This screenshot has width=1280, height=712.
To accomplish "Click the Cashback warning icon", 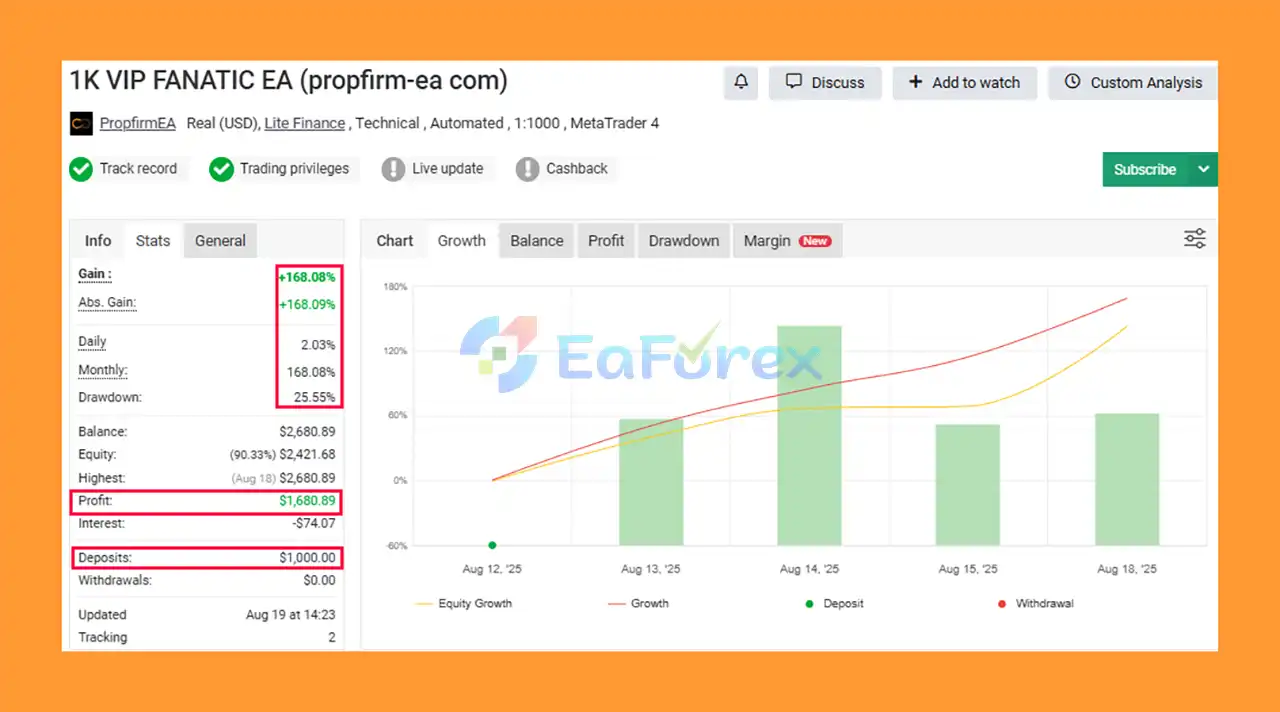I will (x=527, y=169).
